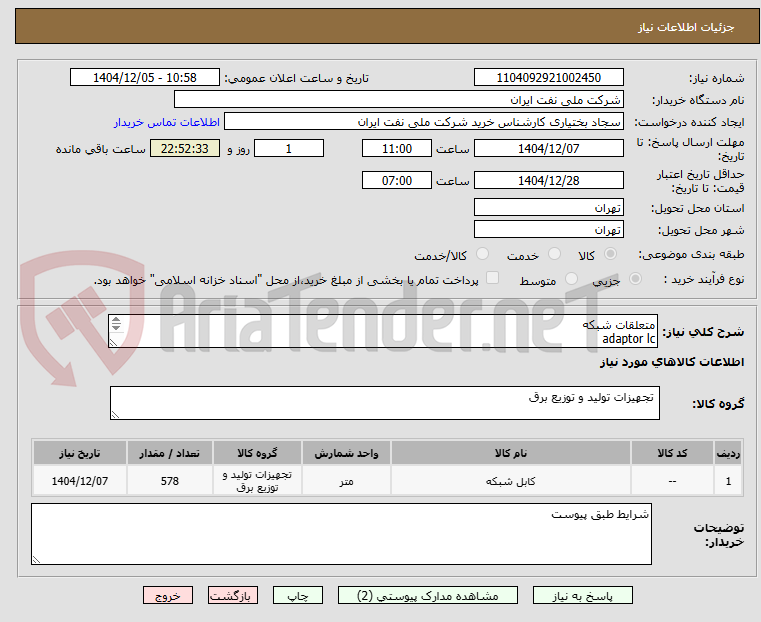Open مشاهده مدارک پیوستی (2) attachments

pos(428,595)
